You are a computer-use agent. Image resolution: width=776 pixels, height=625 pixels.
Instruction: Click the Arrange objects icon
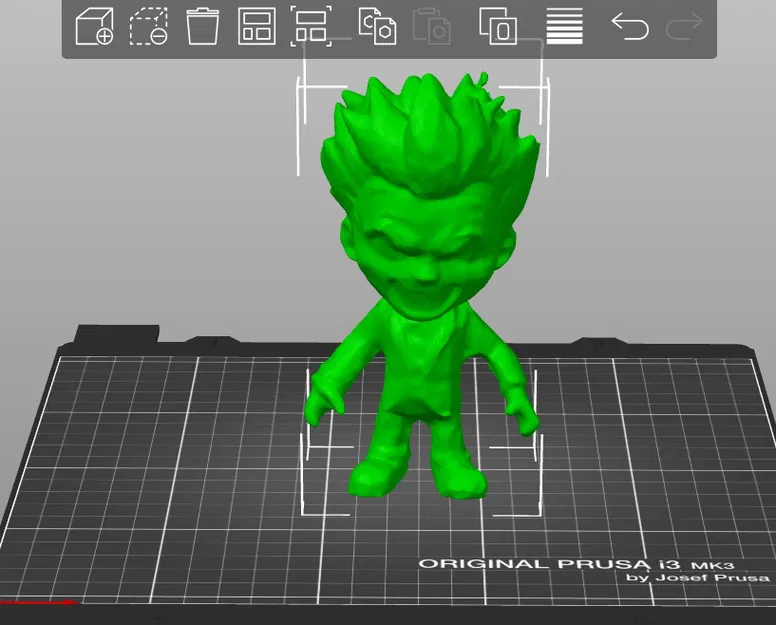click(x=256, y=27)
